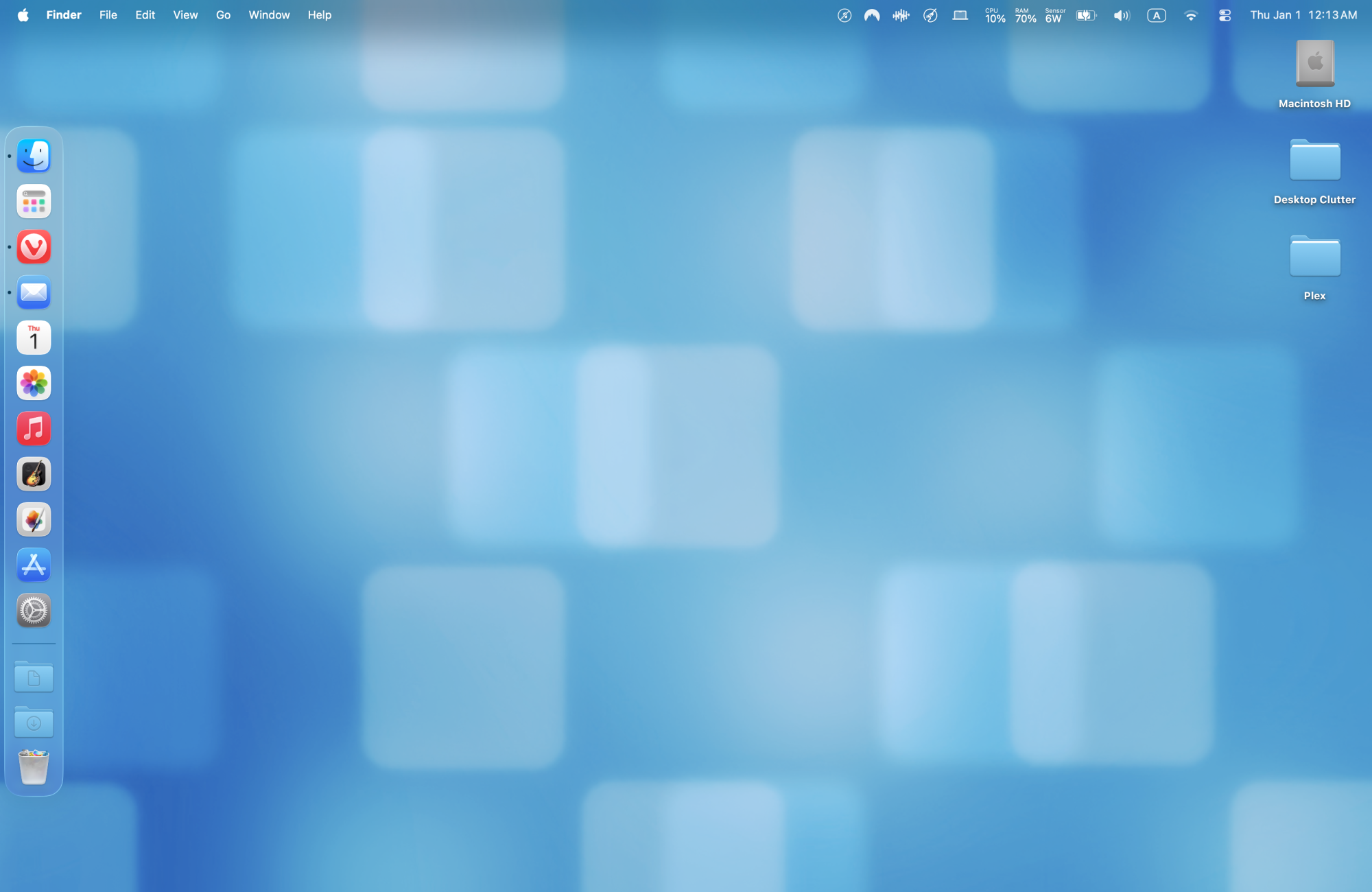Open the Wi-Fi status menu
Image resolution: width=1372 pixels, height=892 pixels.
[x=1191, y=15]
